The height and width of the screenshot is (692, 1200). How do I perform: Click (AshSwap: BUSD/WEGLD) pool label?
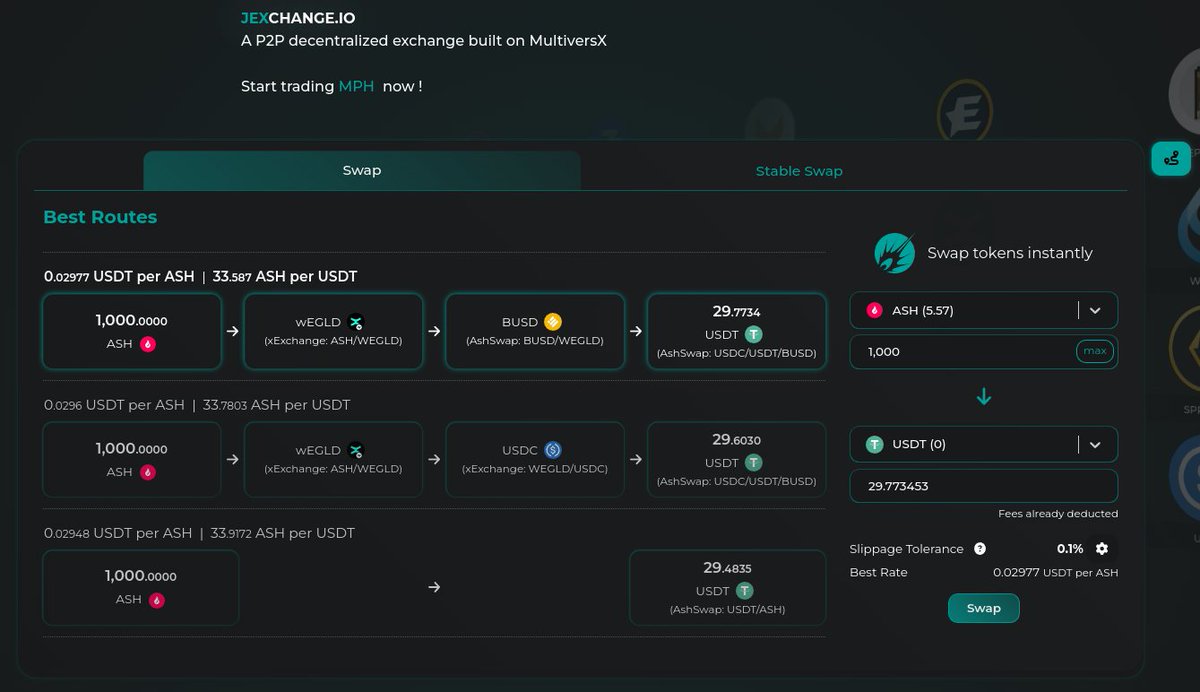point(535,341)
